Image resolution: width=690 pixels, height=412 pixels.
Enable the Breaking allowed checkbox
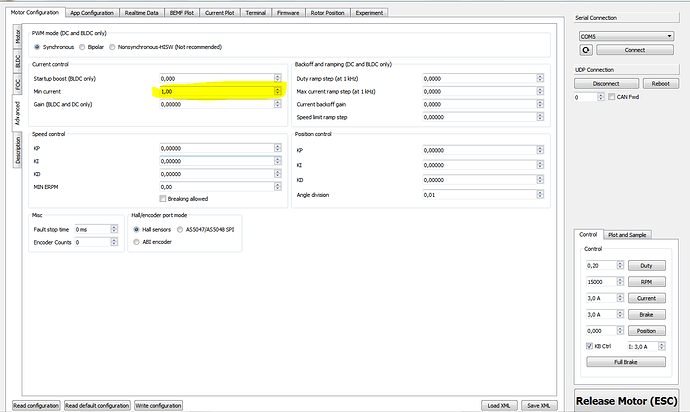coord(163,198)
